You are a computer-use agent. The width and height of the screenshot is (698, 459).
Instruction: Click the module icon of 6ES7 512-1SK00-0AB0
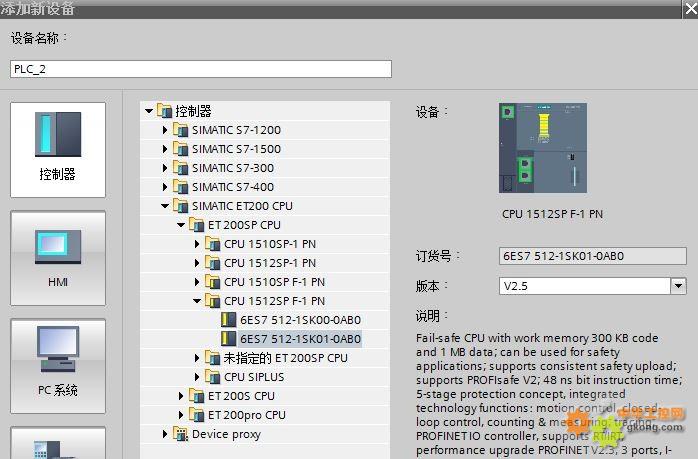[x=228, y=320]
